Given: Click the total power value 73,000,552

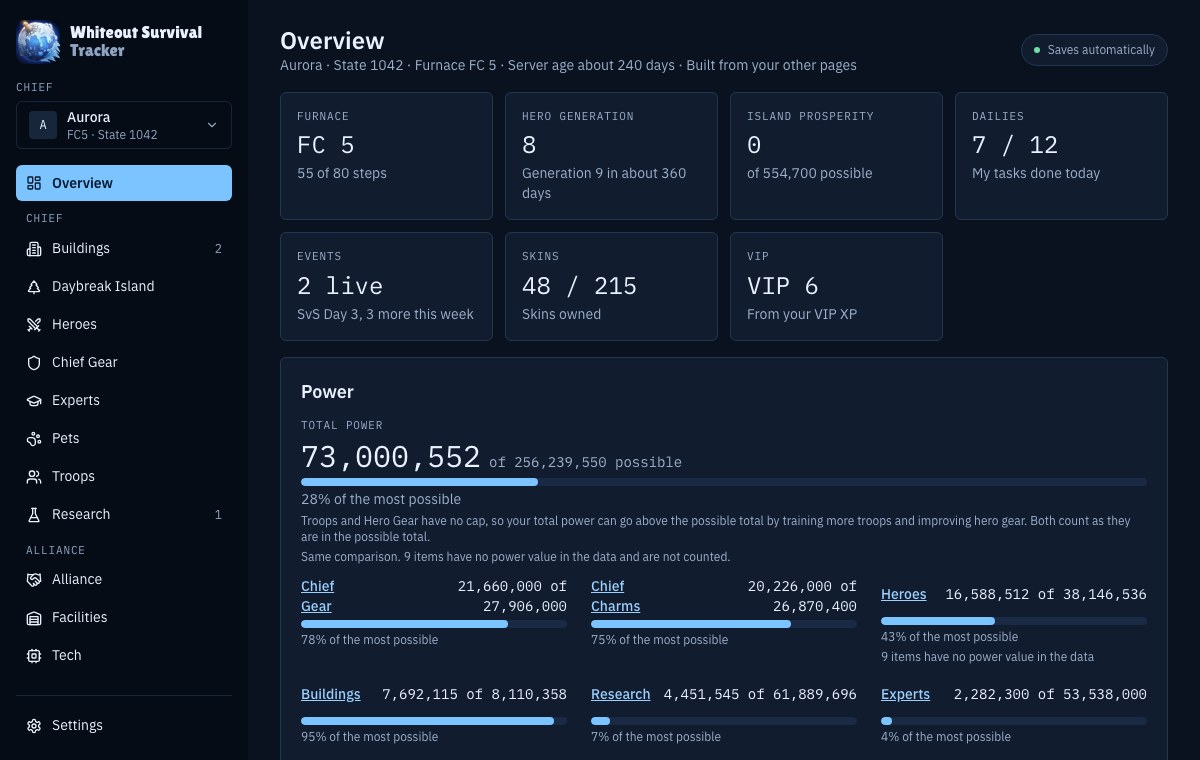Looking at the screenshot, I should pyautogui.click(x=391, y=457).
